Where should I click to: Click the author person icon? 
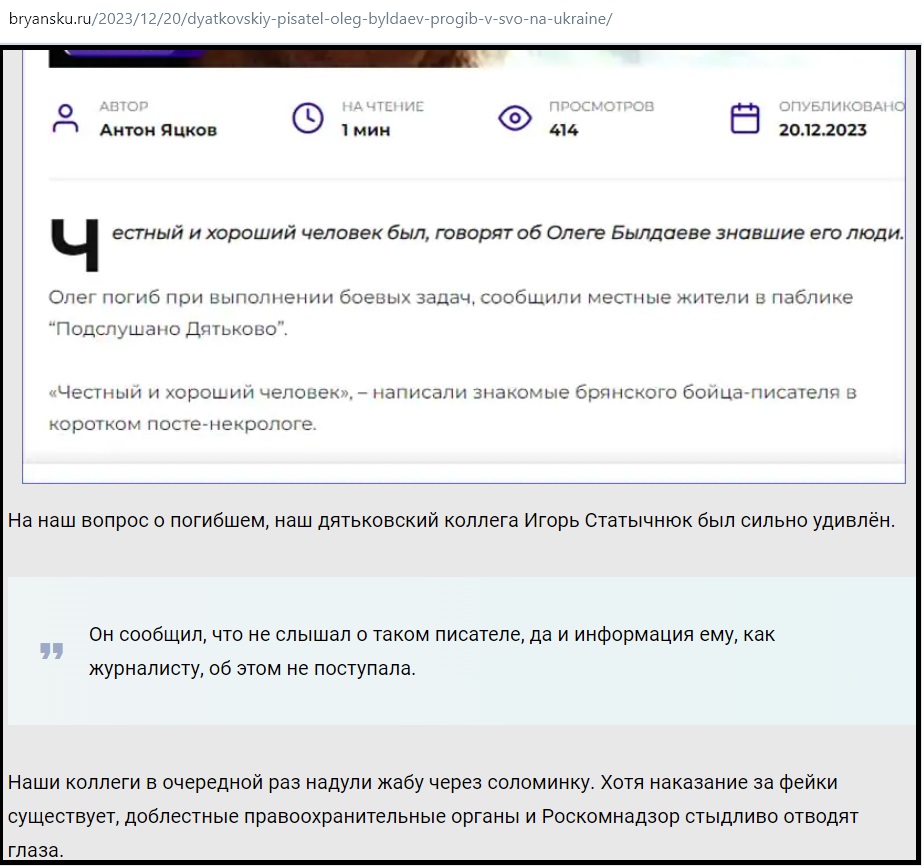click(66, 118)
